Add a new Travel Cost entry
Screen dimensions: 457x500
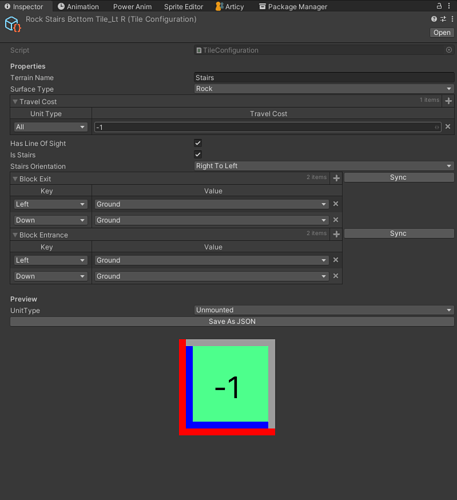(448, 101)
